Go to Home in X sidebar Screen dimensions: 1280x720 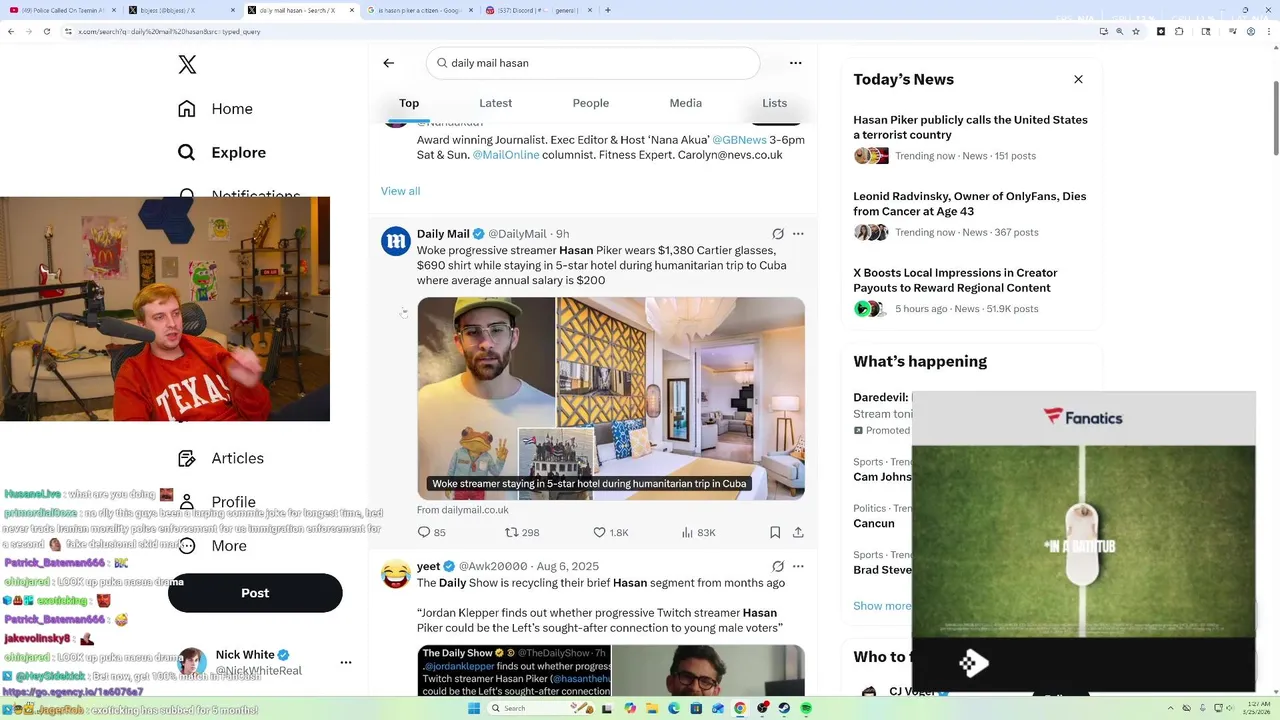pyautogui.click(x=215, y=109)
